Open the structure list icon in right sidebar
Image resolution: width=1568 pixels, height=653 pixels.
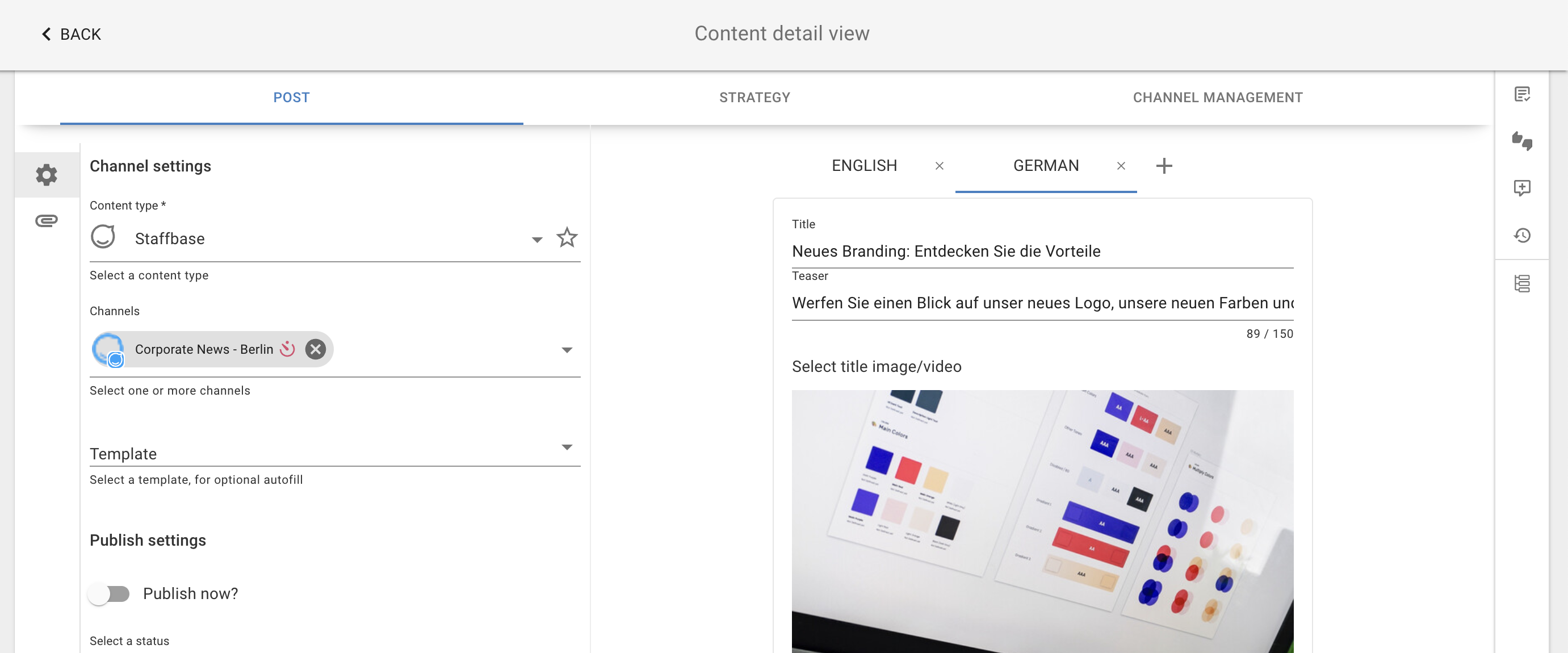(x=1522, y=283)
